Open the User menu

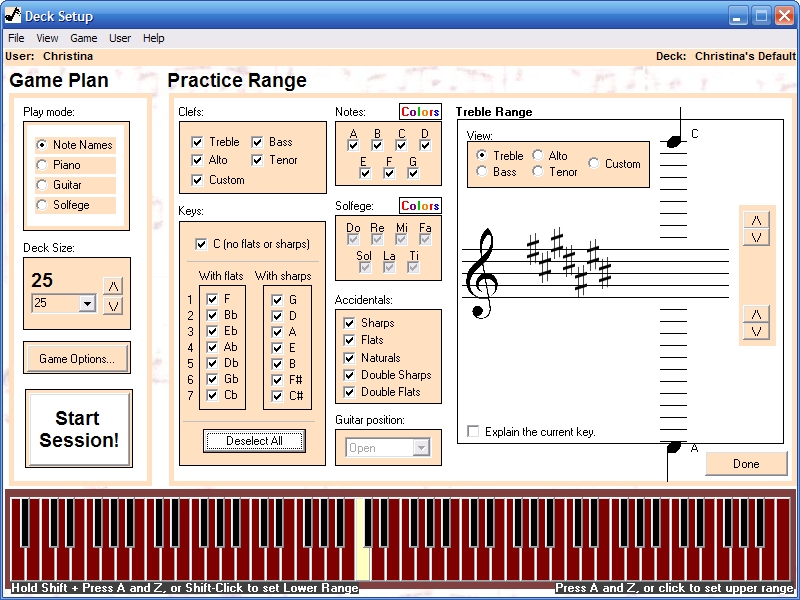(x=120, y=38)
